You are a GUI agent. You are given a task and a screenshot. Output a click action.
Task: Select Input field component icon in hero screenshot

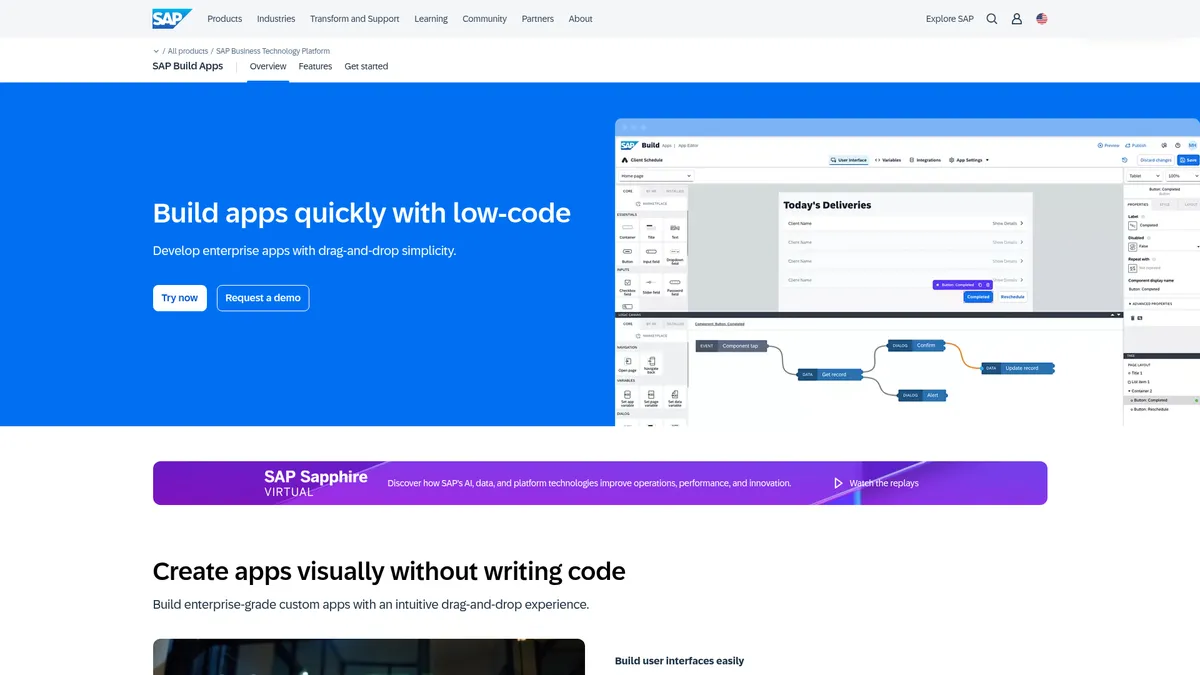pos(651,251)
